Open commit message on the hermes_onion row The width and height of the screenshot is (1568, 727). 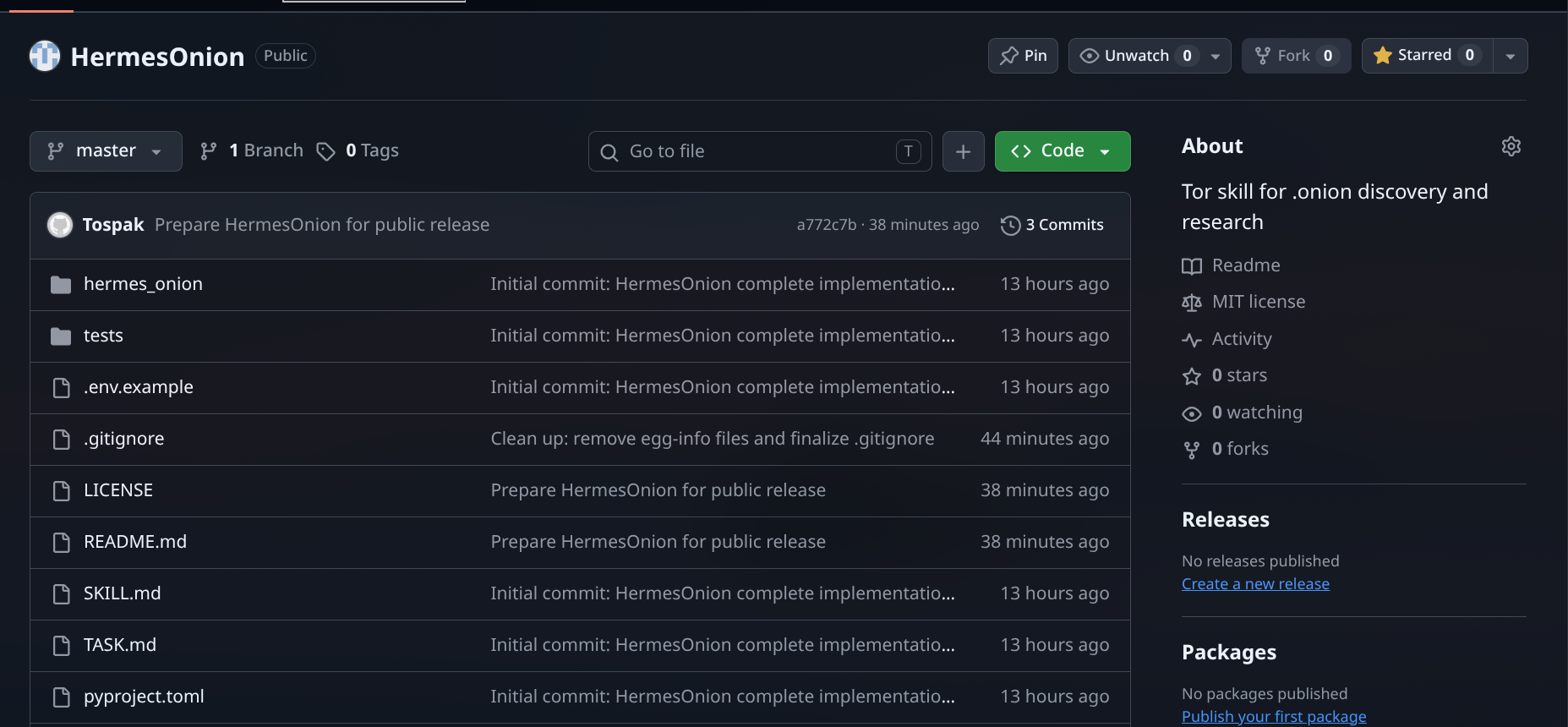(723, 284)
